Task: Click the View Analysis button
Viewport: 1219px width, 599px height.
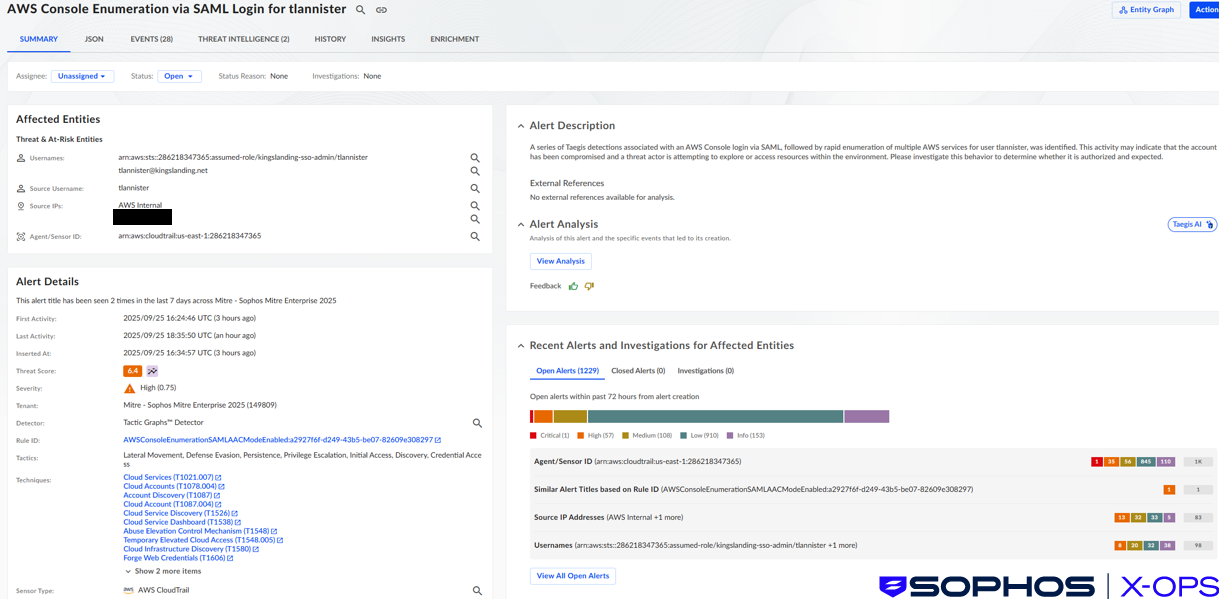Action: point(560,260)
